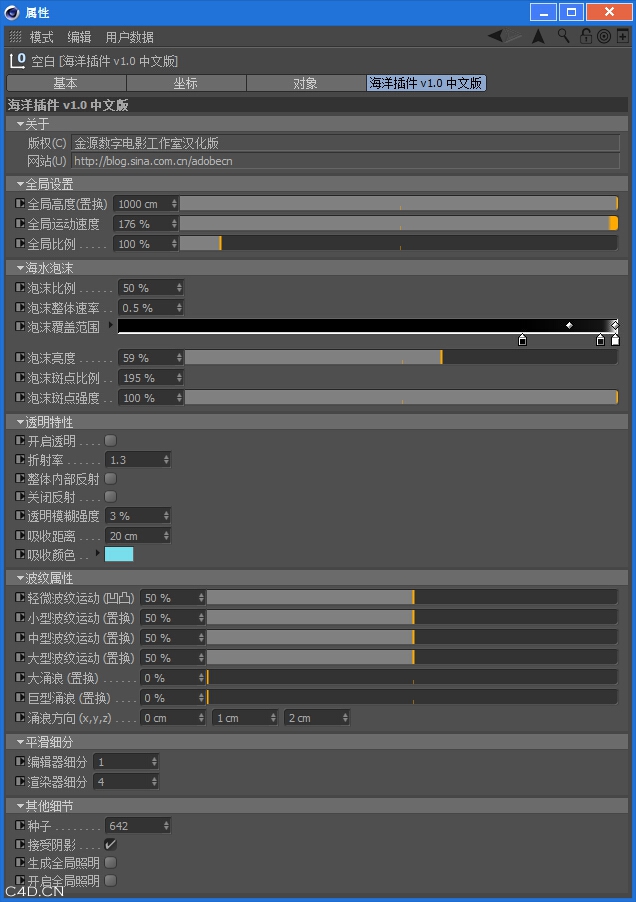The image size is (636, 902).
Task: Click the gradient bias diamond handle
Action: (569, 325)
